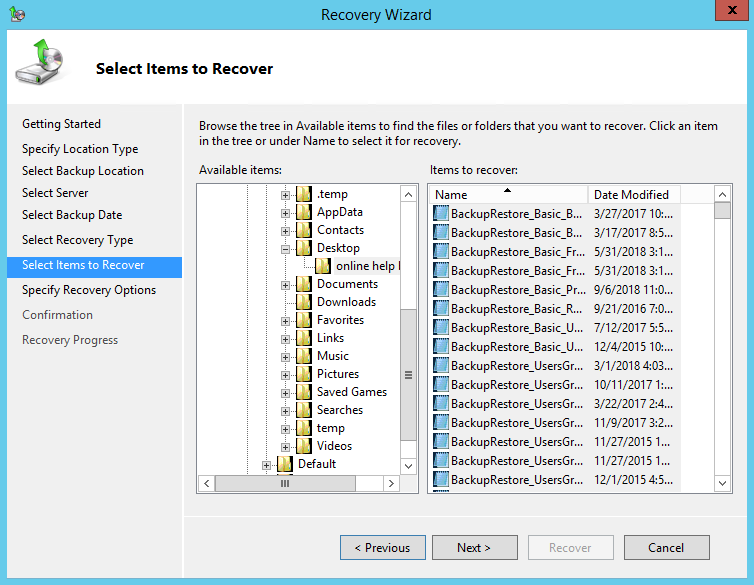
Task: Click the Previous button
Action: pyautogui.click(x=382, y=548)
